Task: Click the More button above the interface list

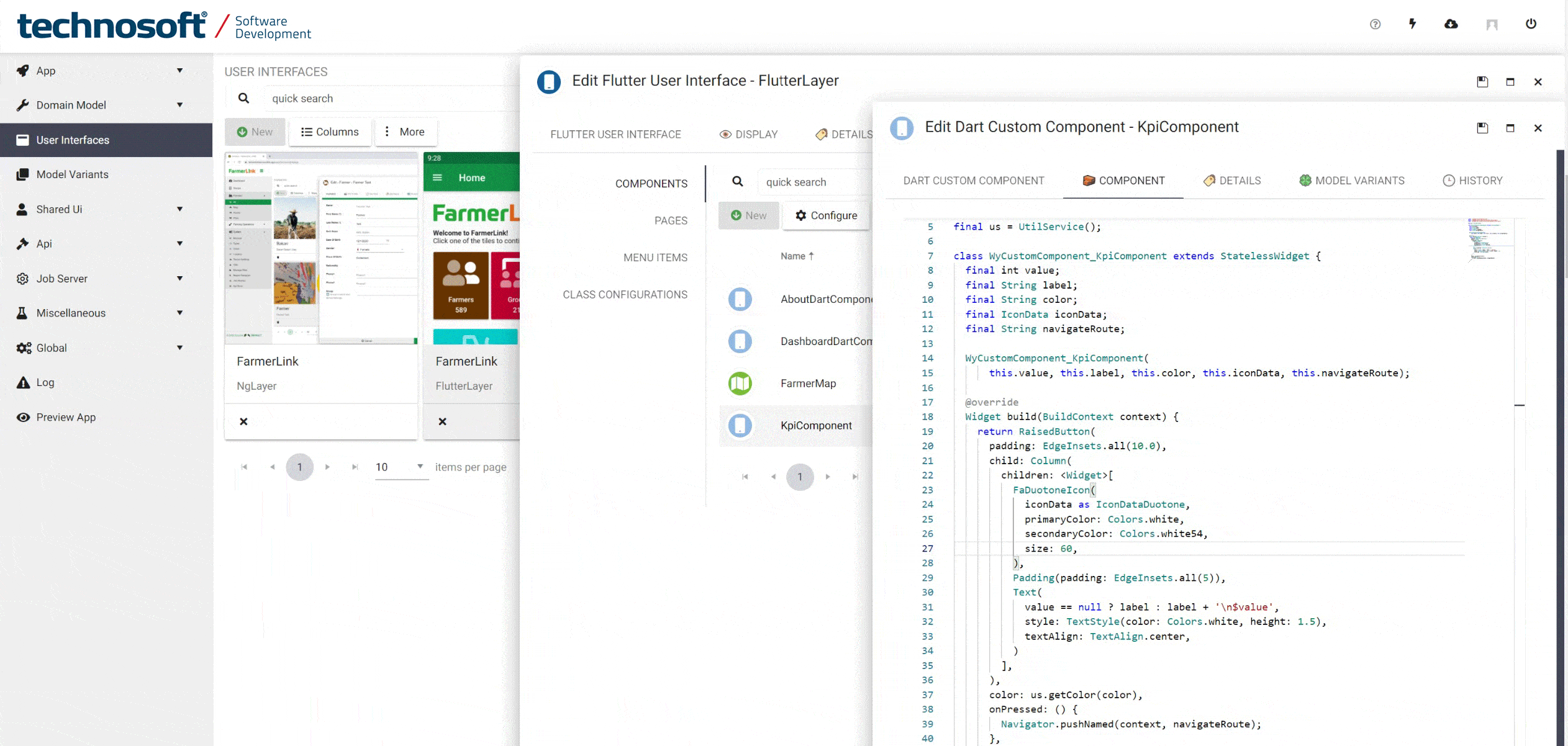Action: tap(406, 132)
